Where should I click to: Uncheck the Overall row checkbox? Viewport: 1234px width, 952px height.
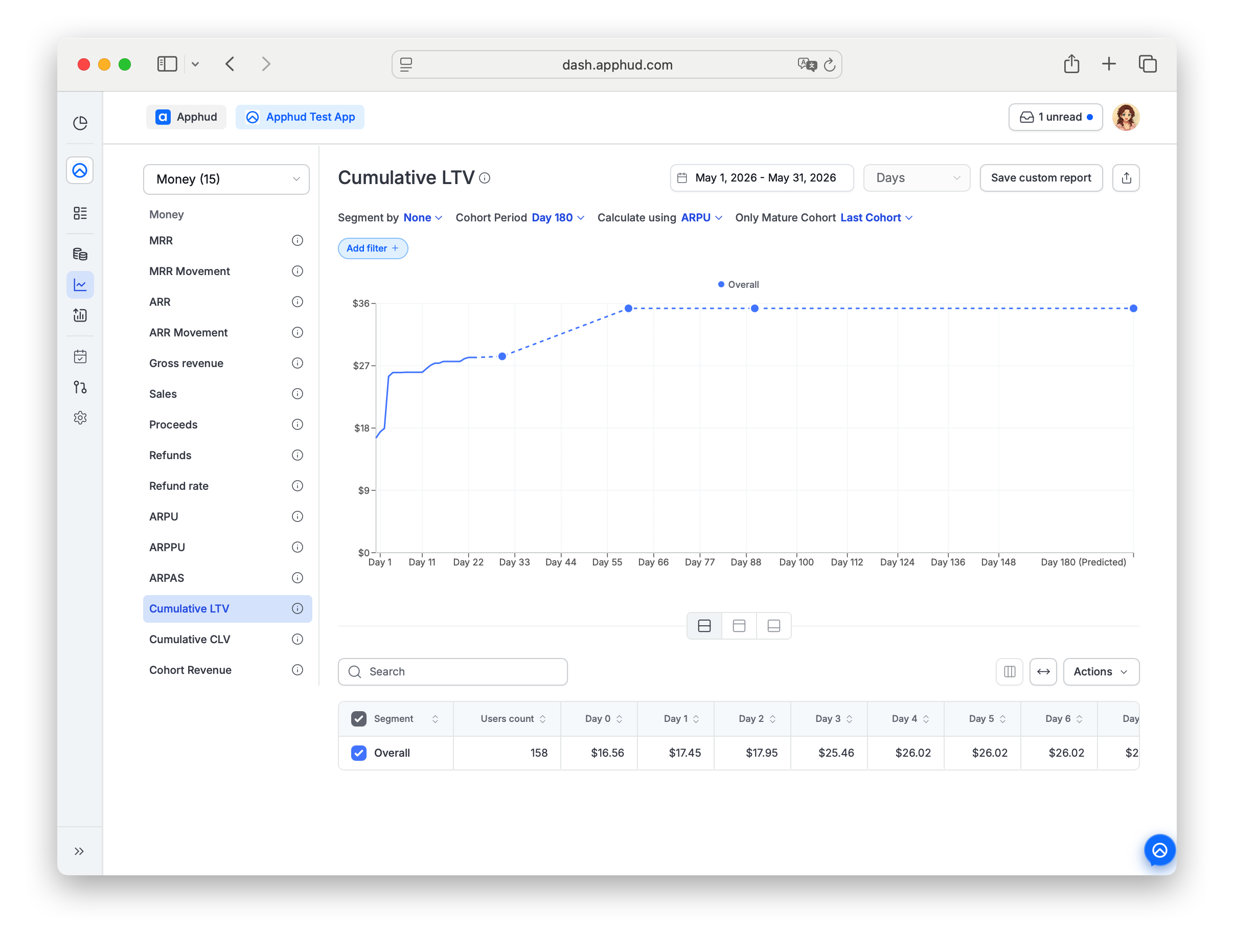click(359, 753)
